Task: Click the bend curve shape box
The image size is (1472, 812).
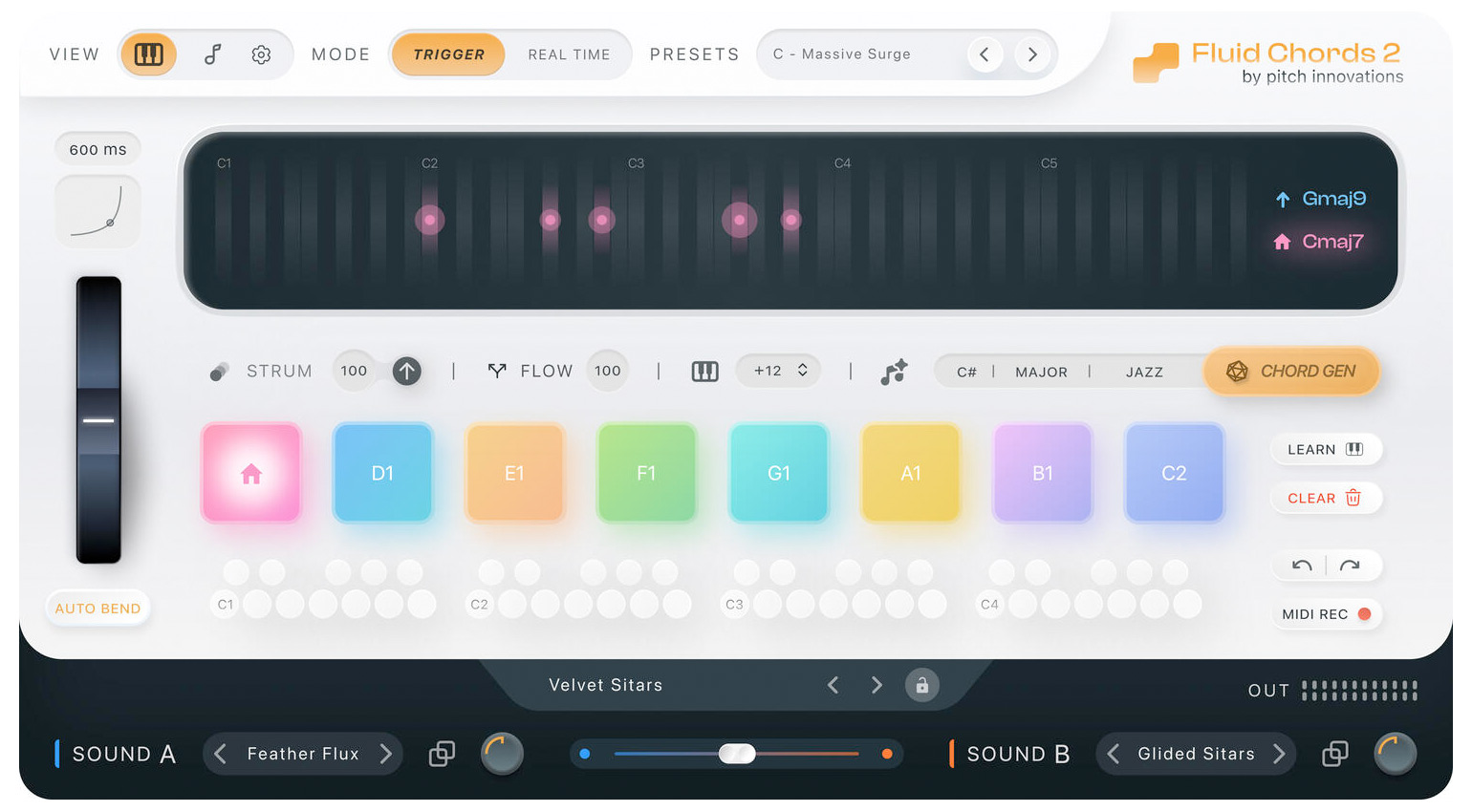Action: coord(97,212)
